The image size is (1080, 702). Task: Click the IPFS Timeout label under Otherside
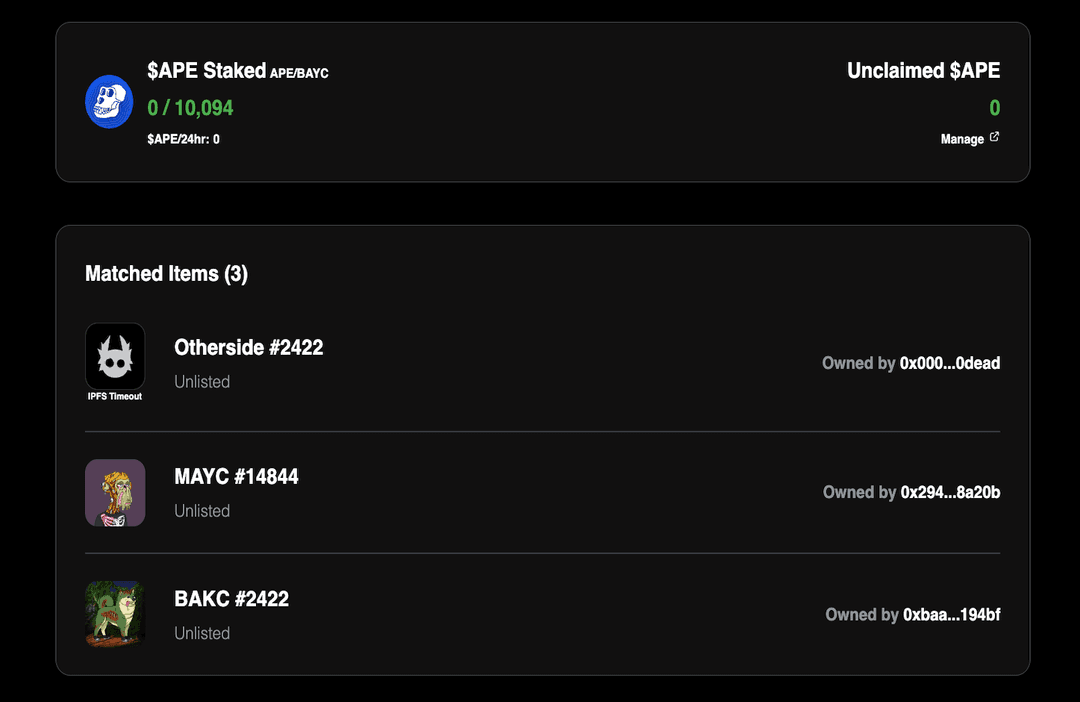tap(115, 397)
